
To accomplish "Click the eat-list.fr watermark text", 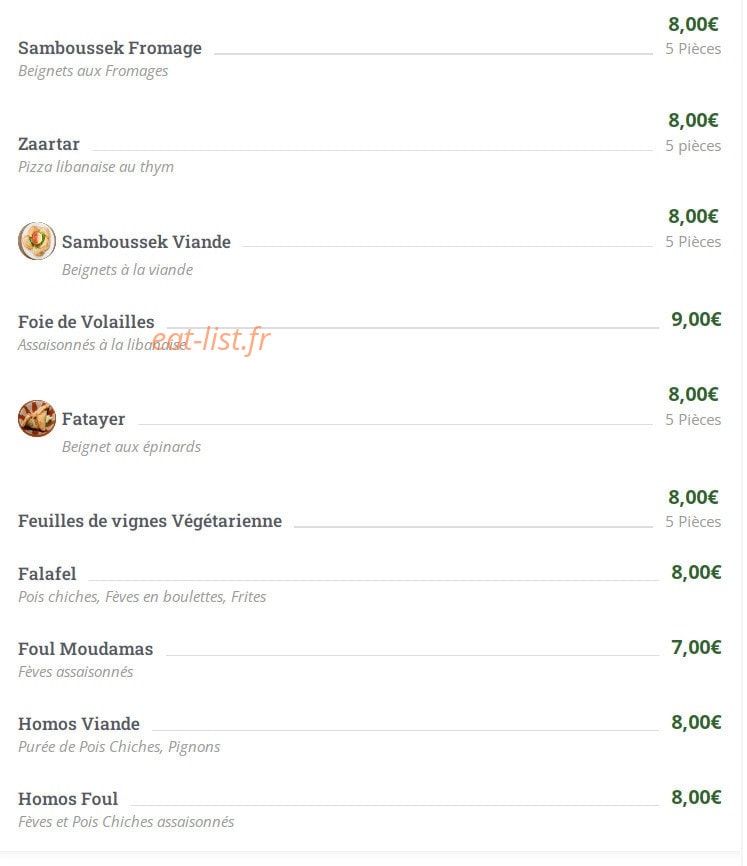I will [211, 339].
